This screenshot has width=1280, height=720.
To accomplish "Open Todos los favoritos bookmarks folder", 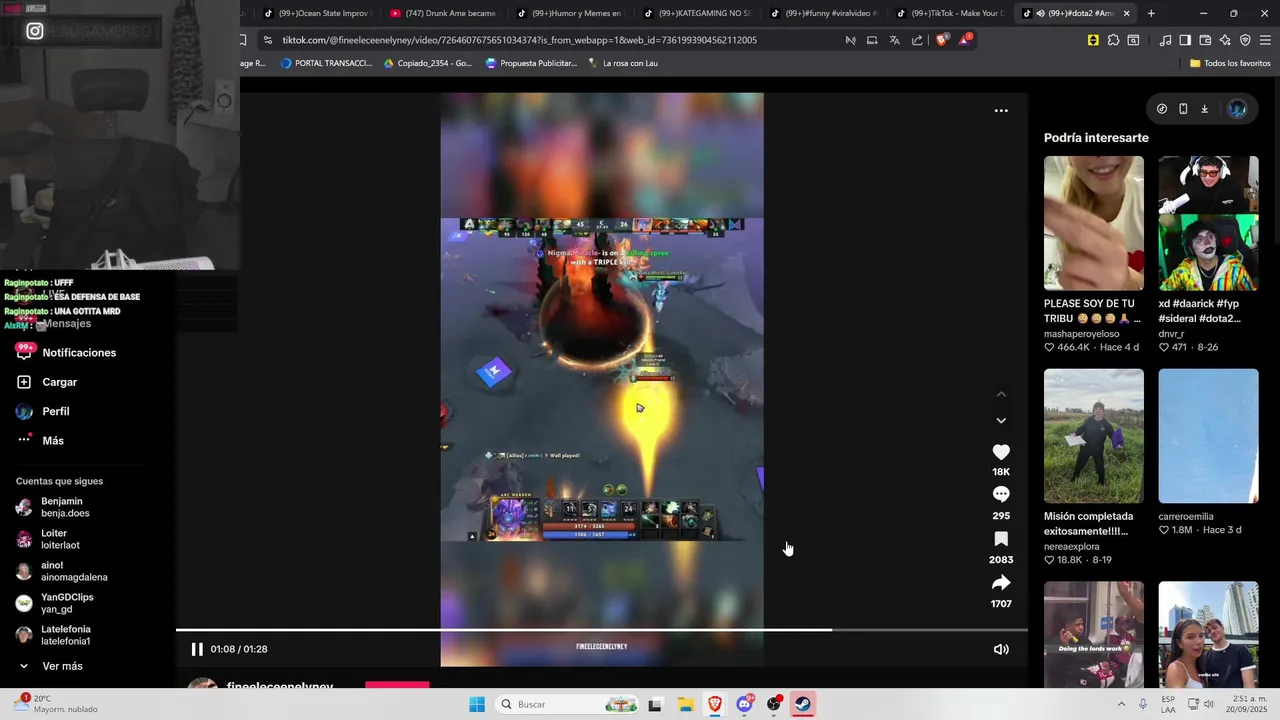I will [x=1230, y=63].
